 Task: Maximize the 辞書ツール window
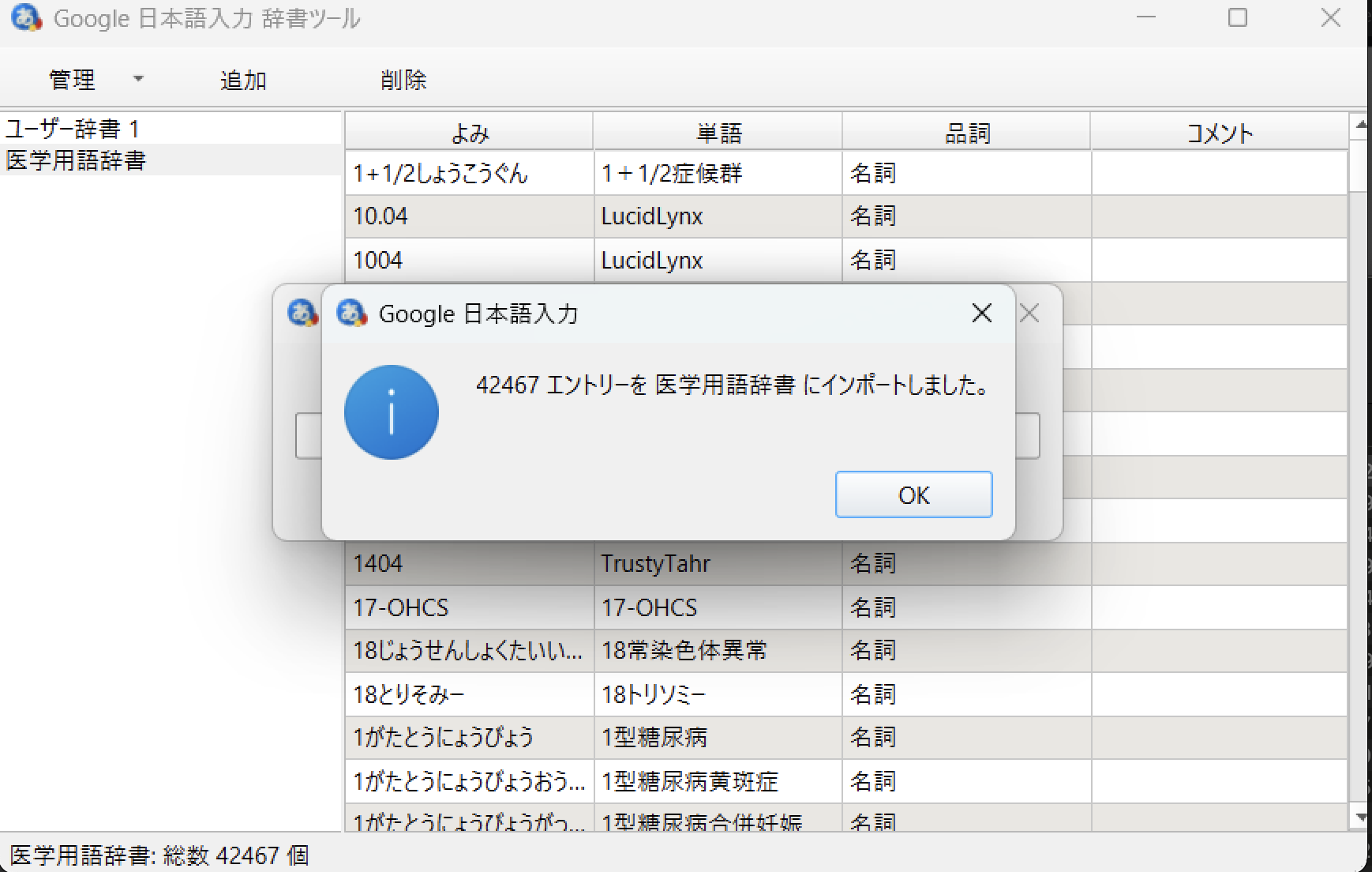pos(1237,18)
